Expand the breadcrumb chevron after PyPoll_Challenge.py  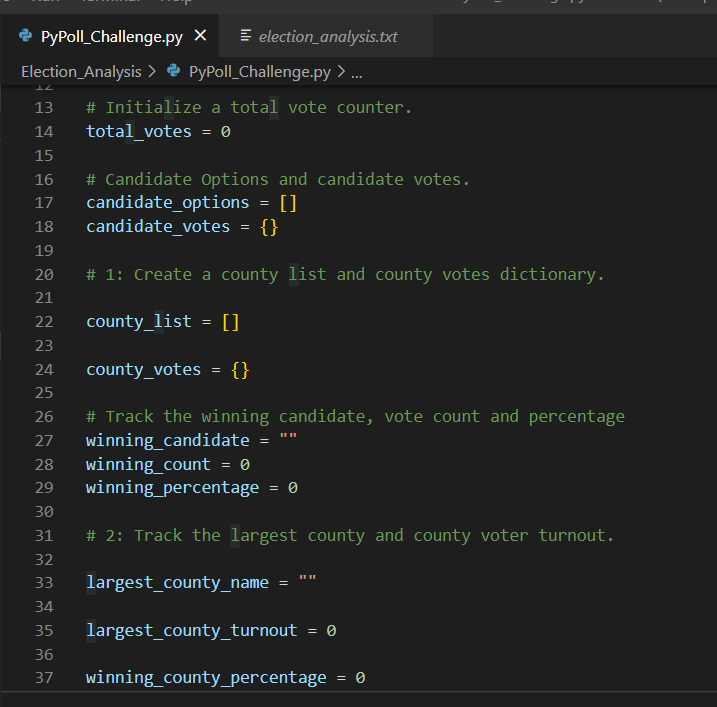click(341, 72)
